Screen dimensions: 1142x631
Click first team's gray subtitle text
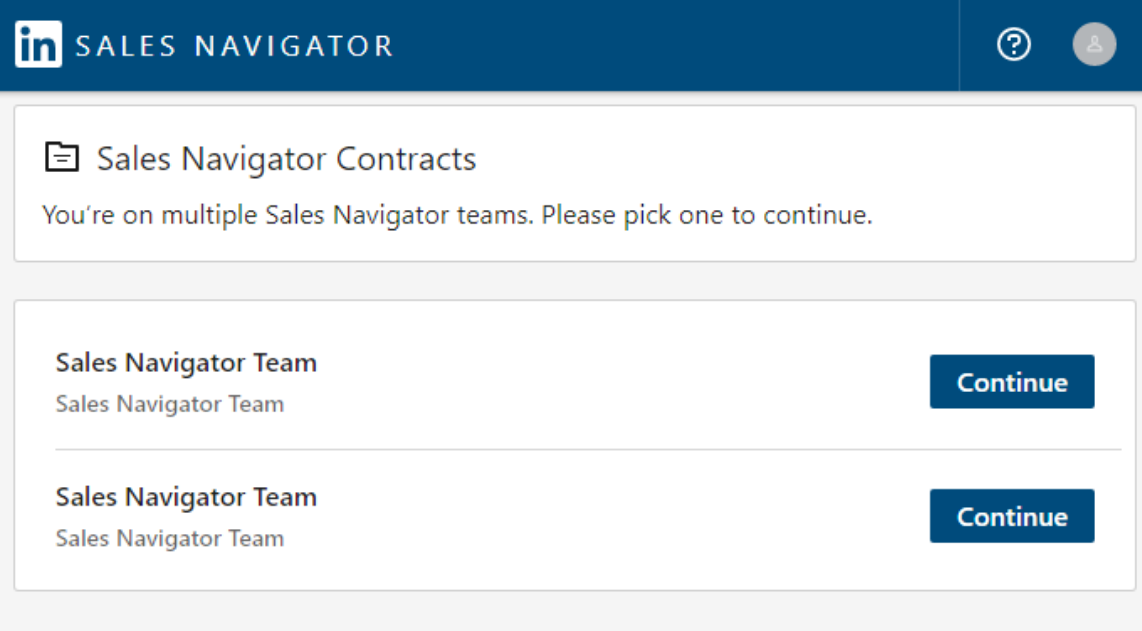[x=170, y=404]
